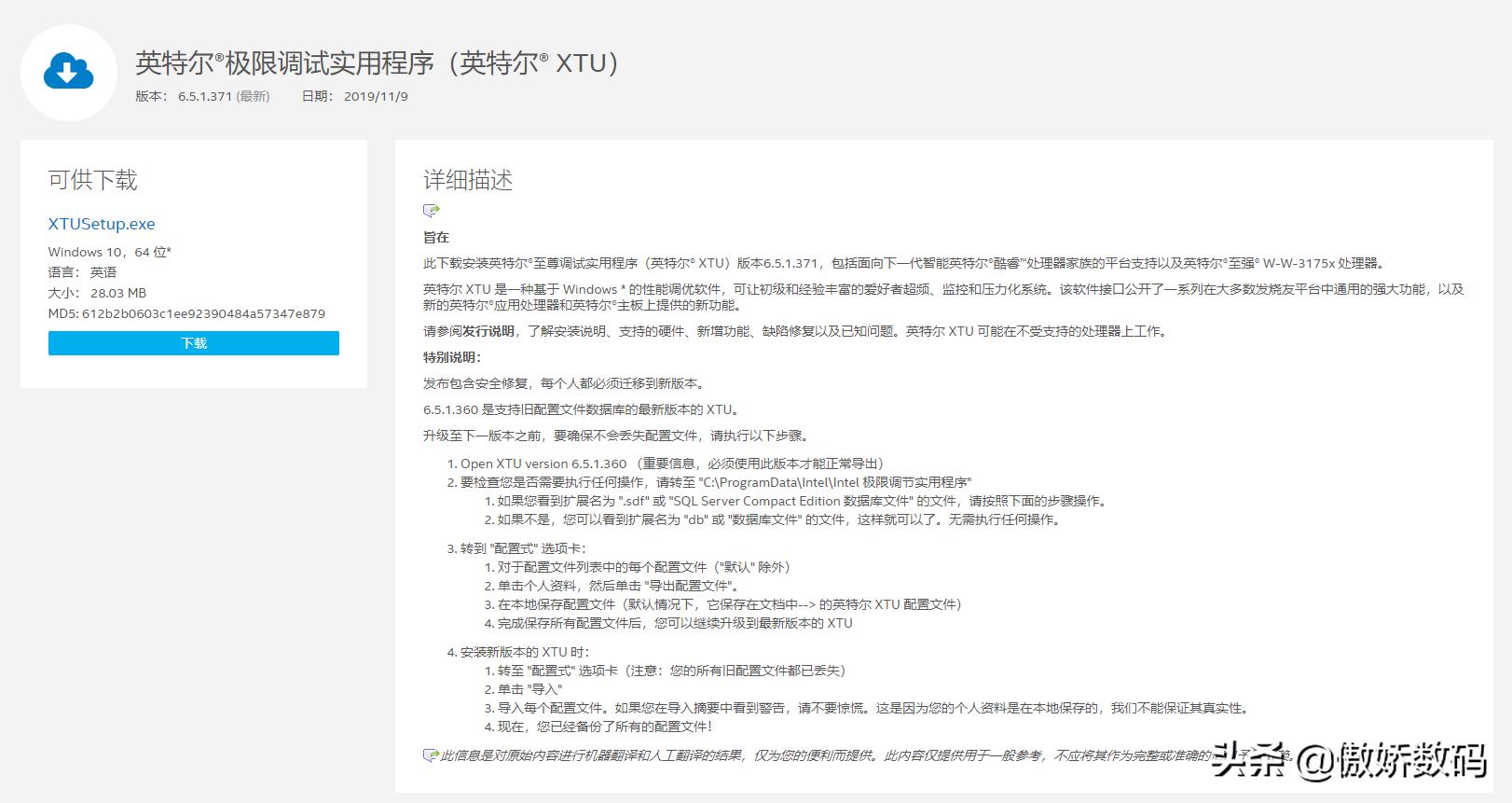This screenshot has height=803, width=1512.
Task: Click substep 完成保存所有配置文件后
Action: coord(669,623)
